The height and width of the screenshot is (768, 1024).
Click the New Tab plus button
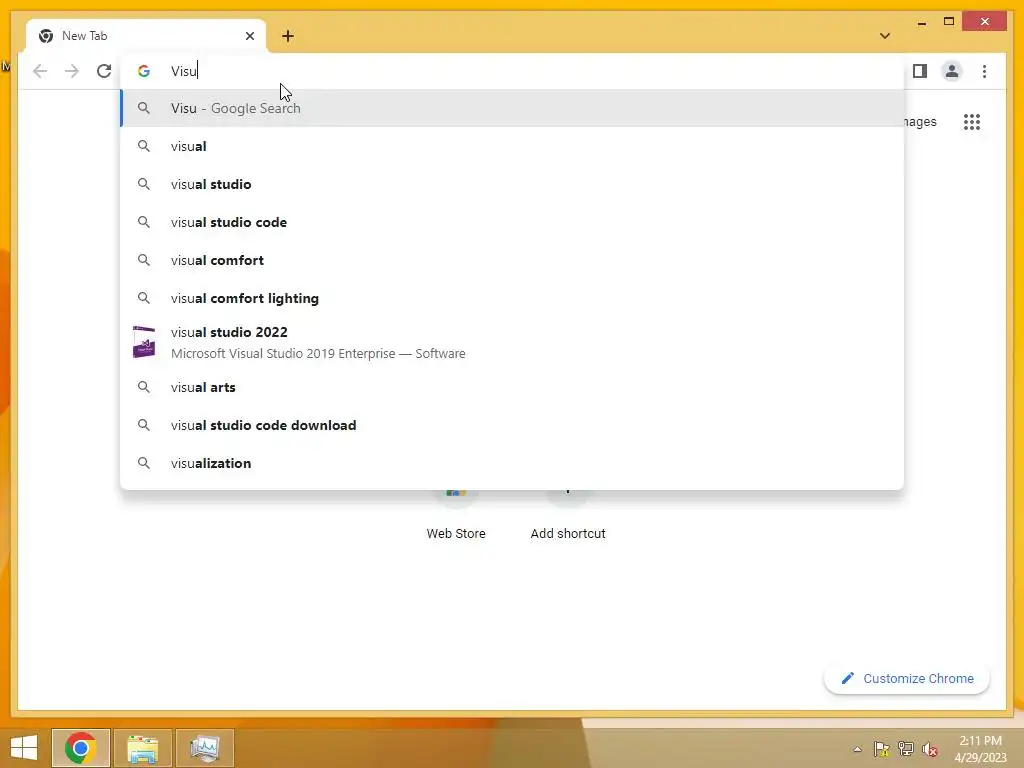tap(288, 36)
